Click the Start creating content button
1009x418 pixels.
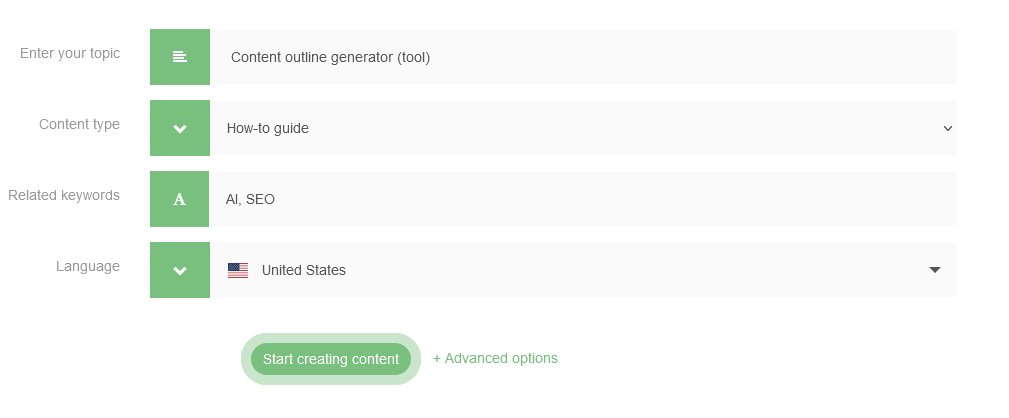tap(331, 359)
